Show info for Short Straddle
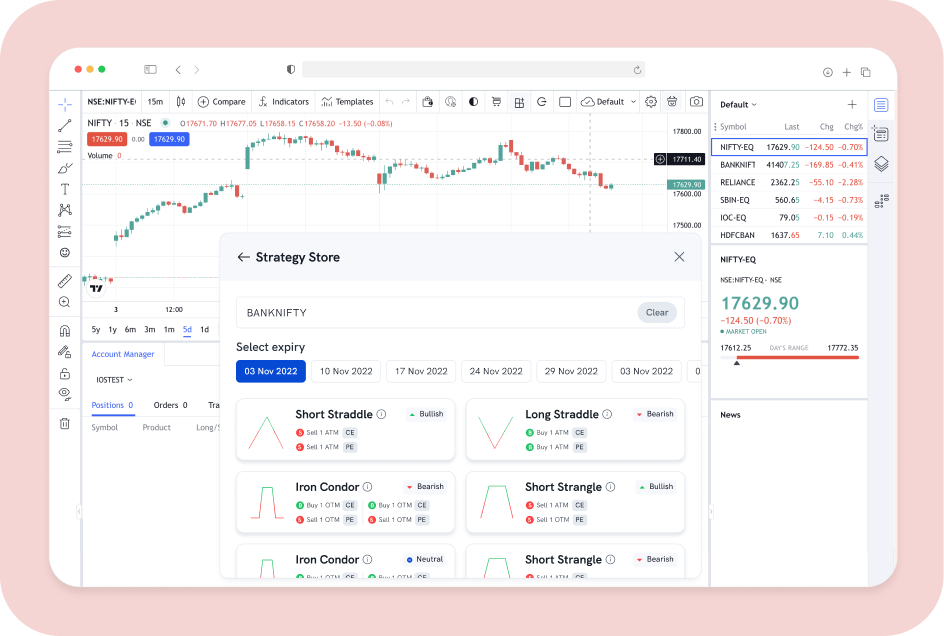944x636 pixels. coord(382,414)
